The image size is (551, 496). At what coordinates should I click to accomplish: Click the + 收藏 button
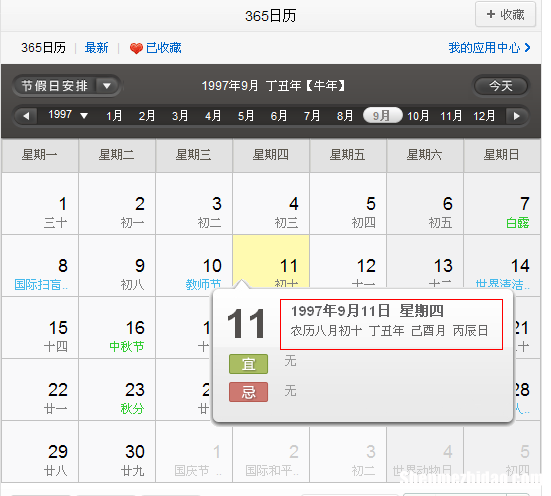click(505, 14)
